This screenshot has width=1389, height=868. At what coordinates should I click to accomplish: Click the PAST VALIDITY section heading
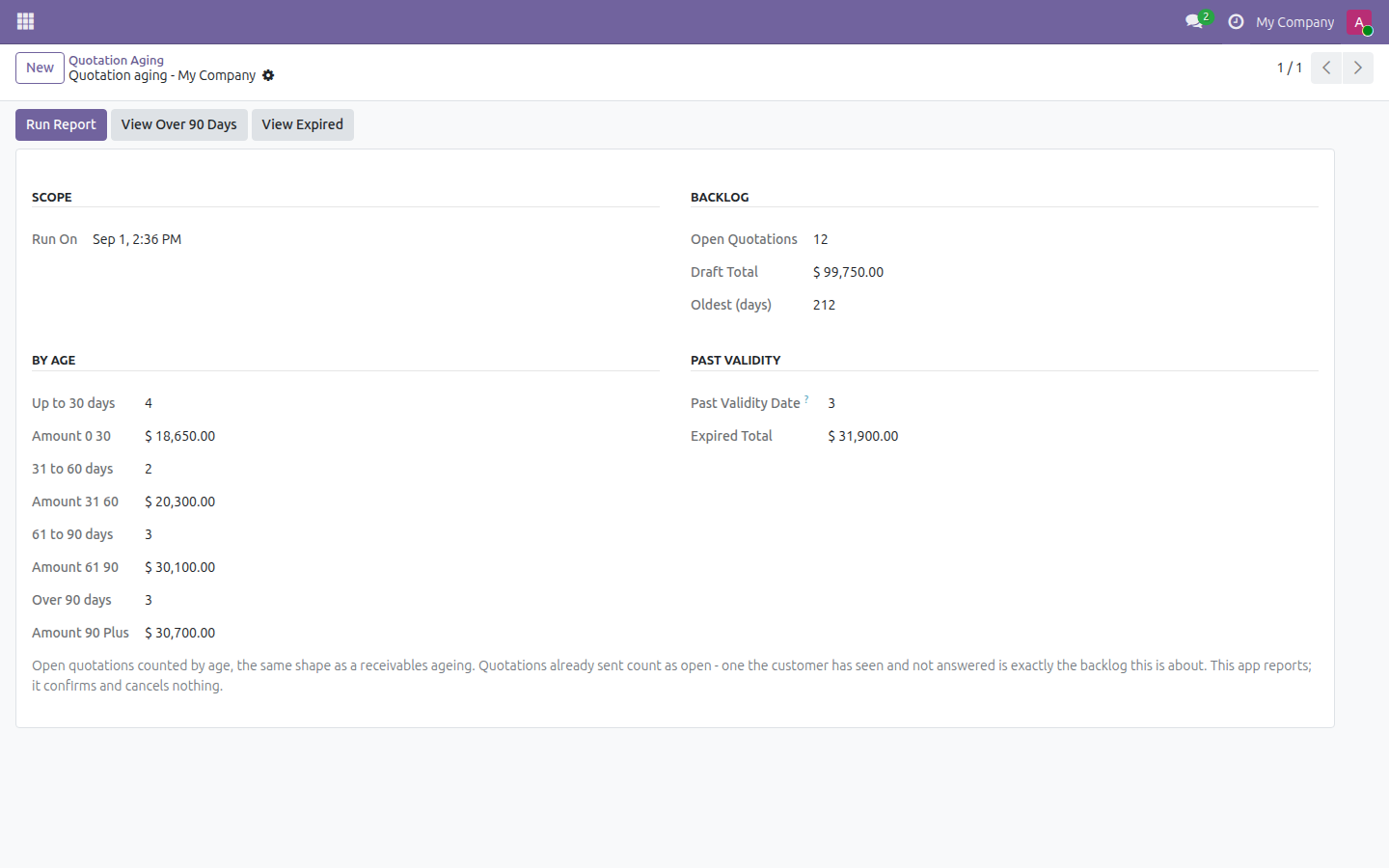tap(736, 360)
